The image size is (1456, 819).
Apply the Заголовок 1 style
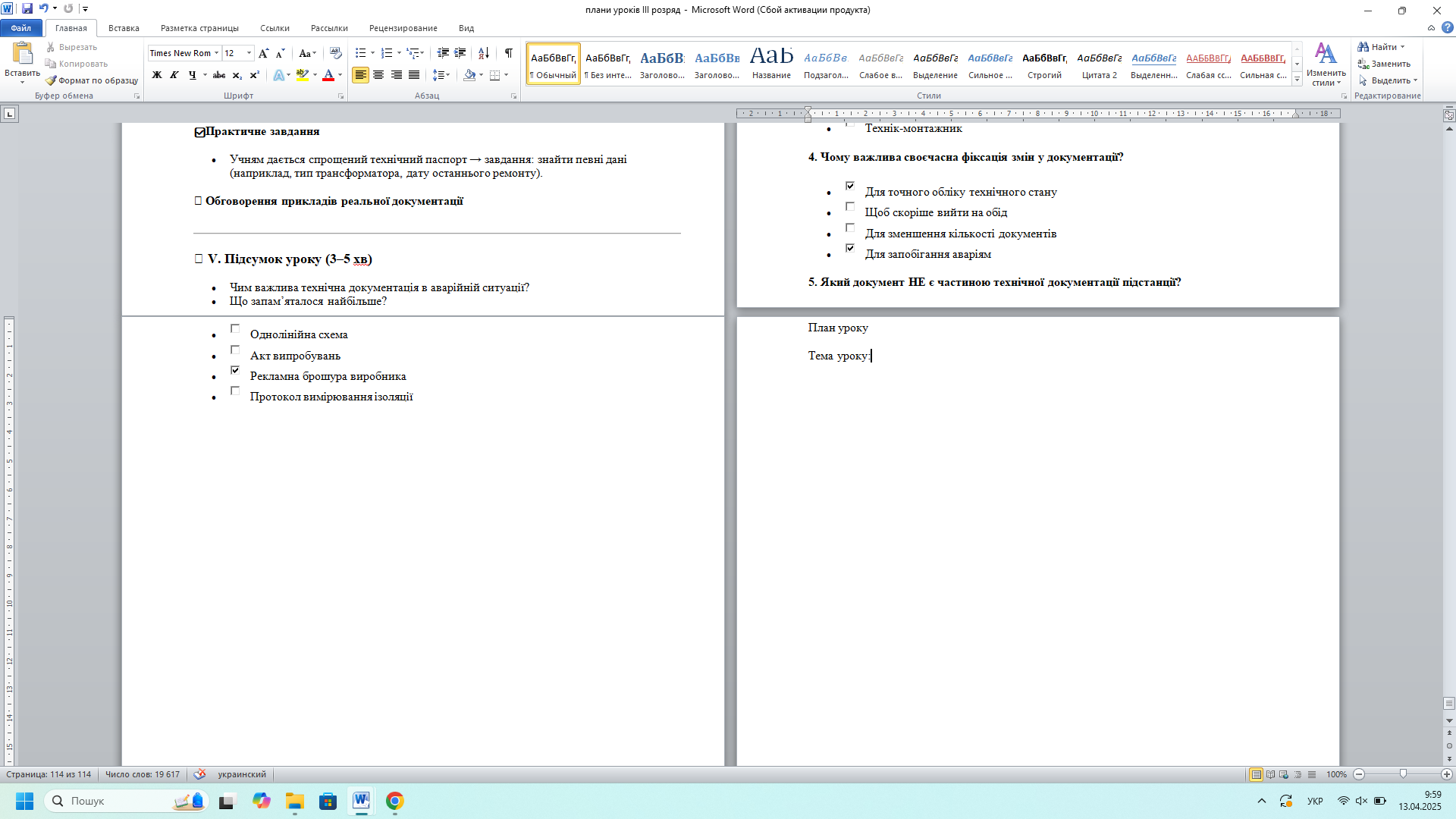point(661,64)
